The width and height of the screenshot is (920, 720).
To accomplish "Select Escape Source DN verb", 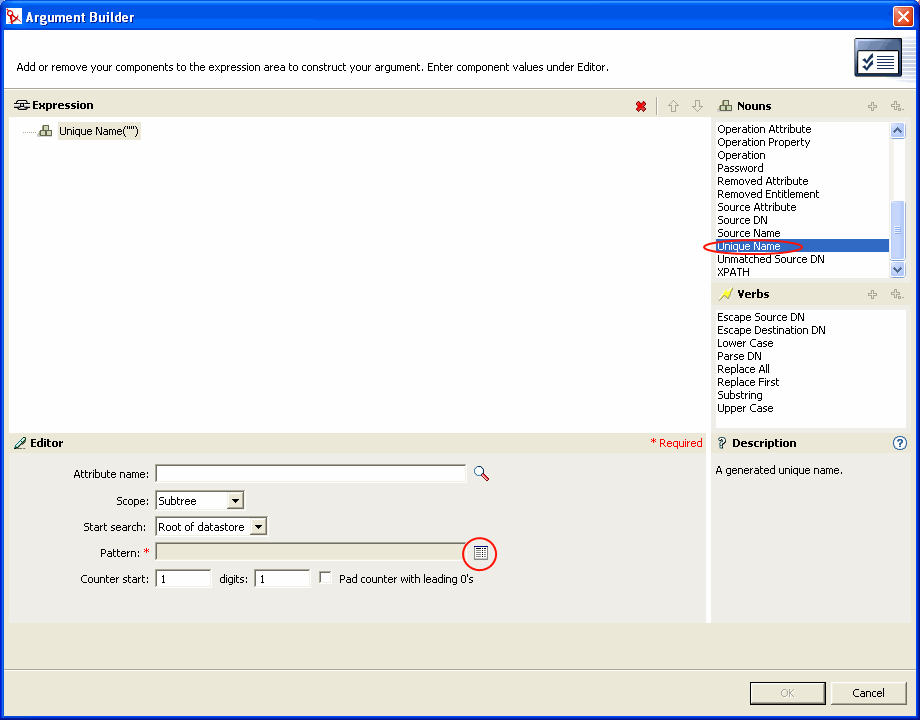I will pos(760,317).
